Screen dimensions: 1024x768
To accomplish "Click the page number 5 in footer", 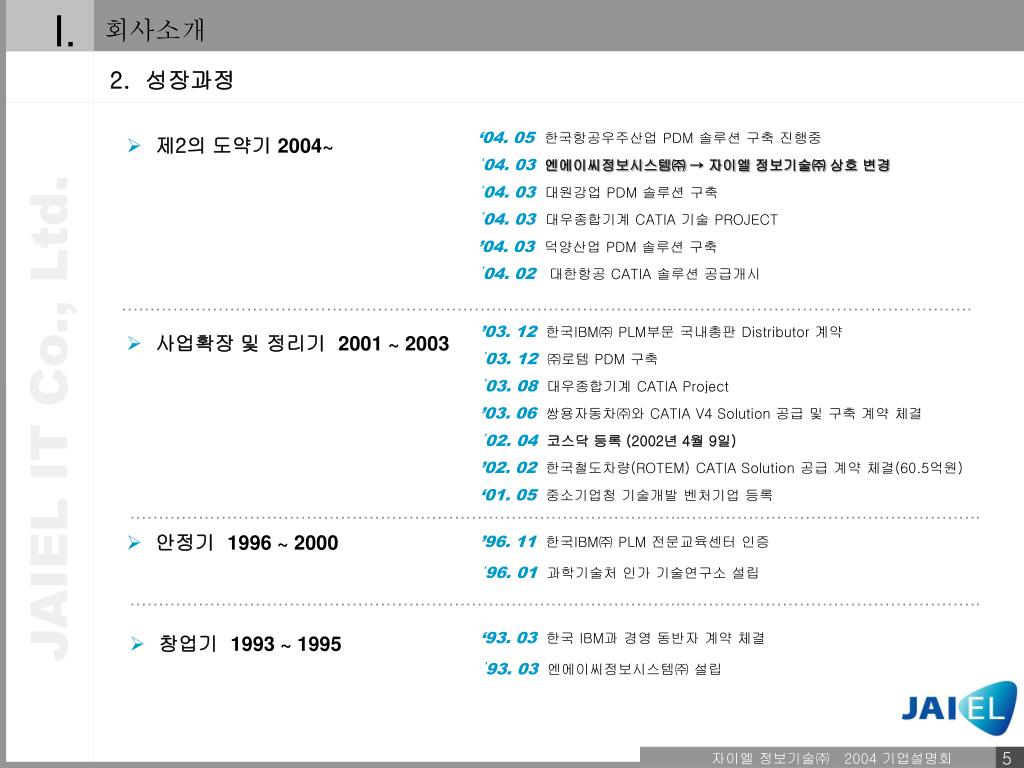I will pos(1006,758).
